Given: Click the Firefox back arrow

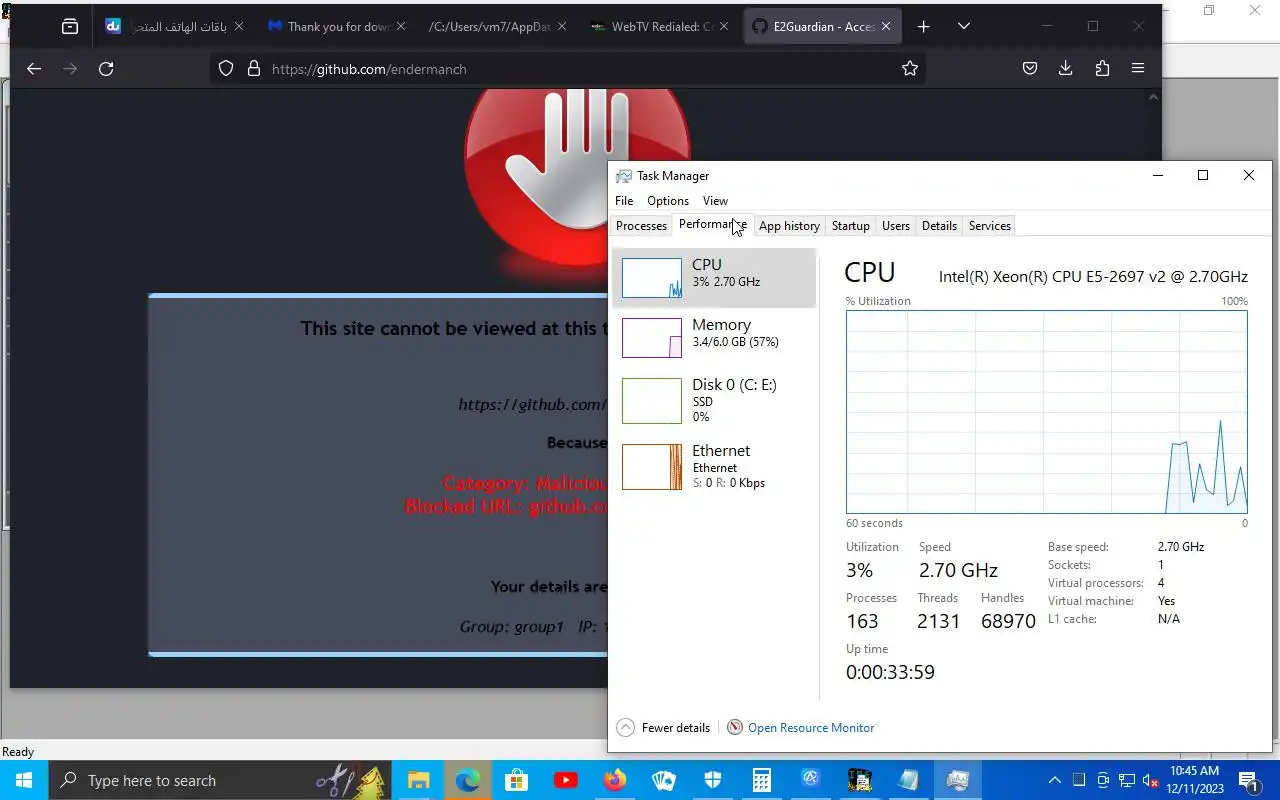Looking at the screenshot, I should coord(34,69).
